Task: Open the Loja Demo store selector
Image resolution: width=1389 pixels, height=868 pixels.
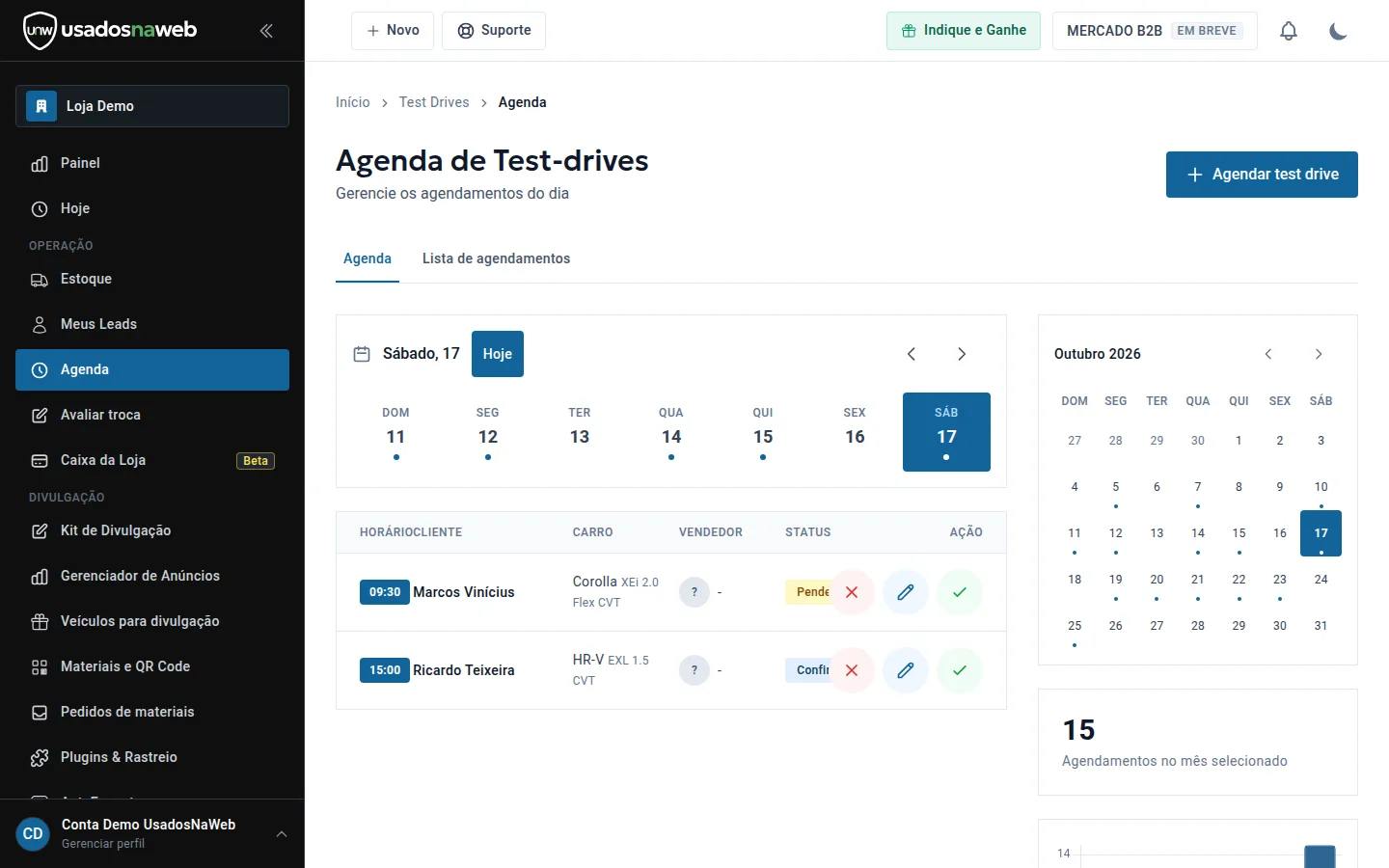Action: point(152,106)
